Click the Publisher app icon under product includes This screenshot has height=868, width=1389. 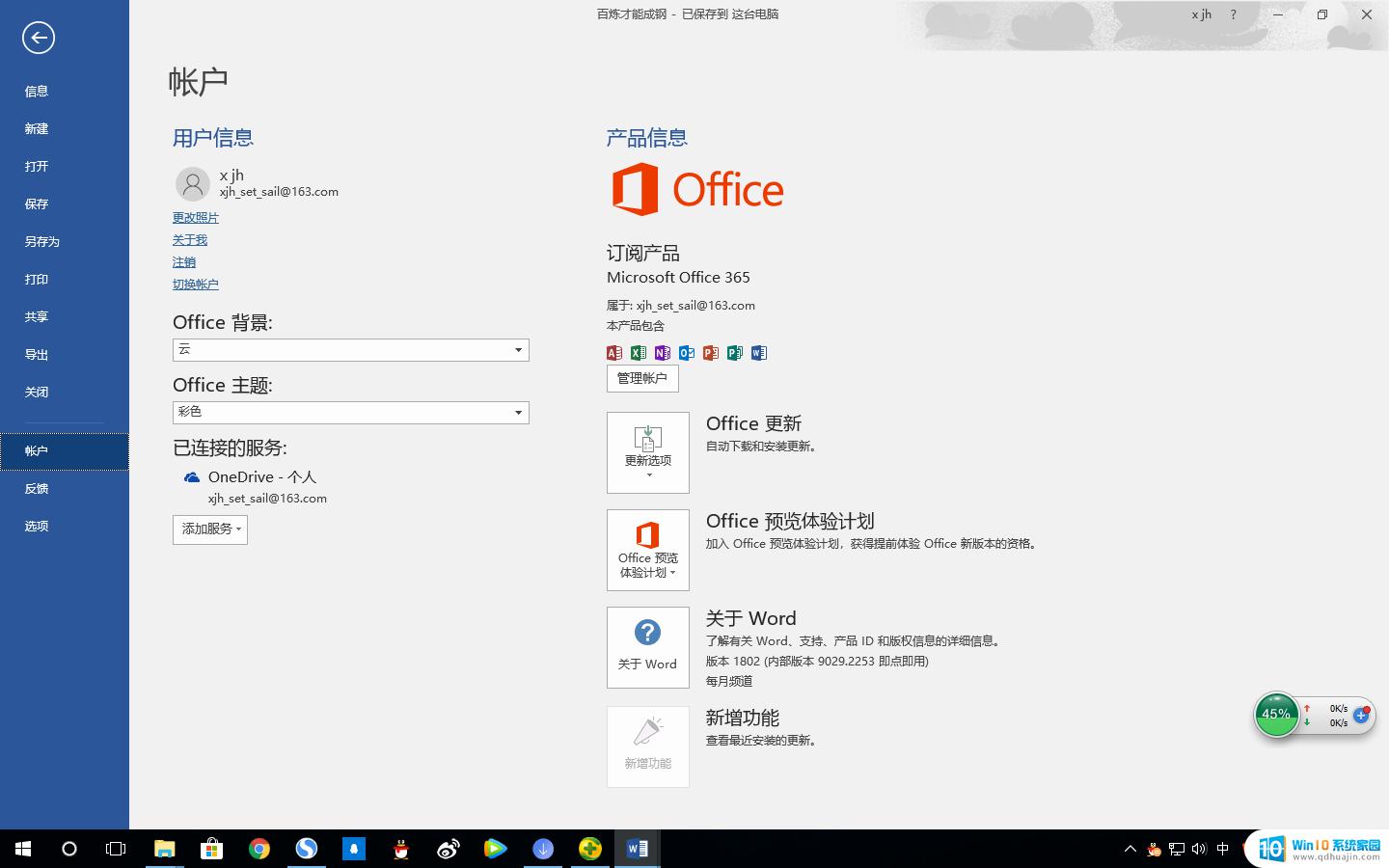tap(735, 353)
